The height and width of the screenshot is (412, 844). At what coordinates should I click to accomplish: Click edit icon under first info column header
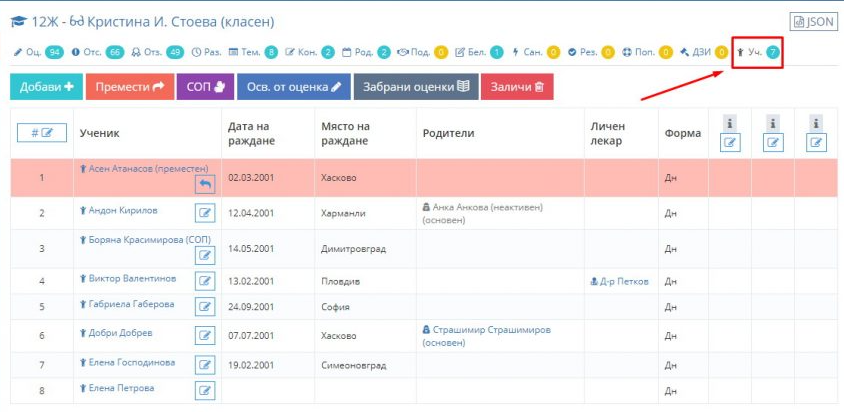click(731, 143)
